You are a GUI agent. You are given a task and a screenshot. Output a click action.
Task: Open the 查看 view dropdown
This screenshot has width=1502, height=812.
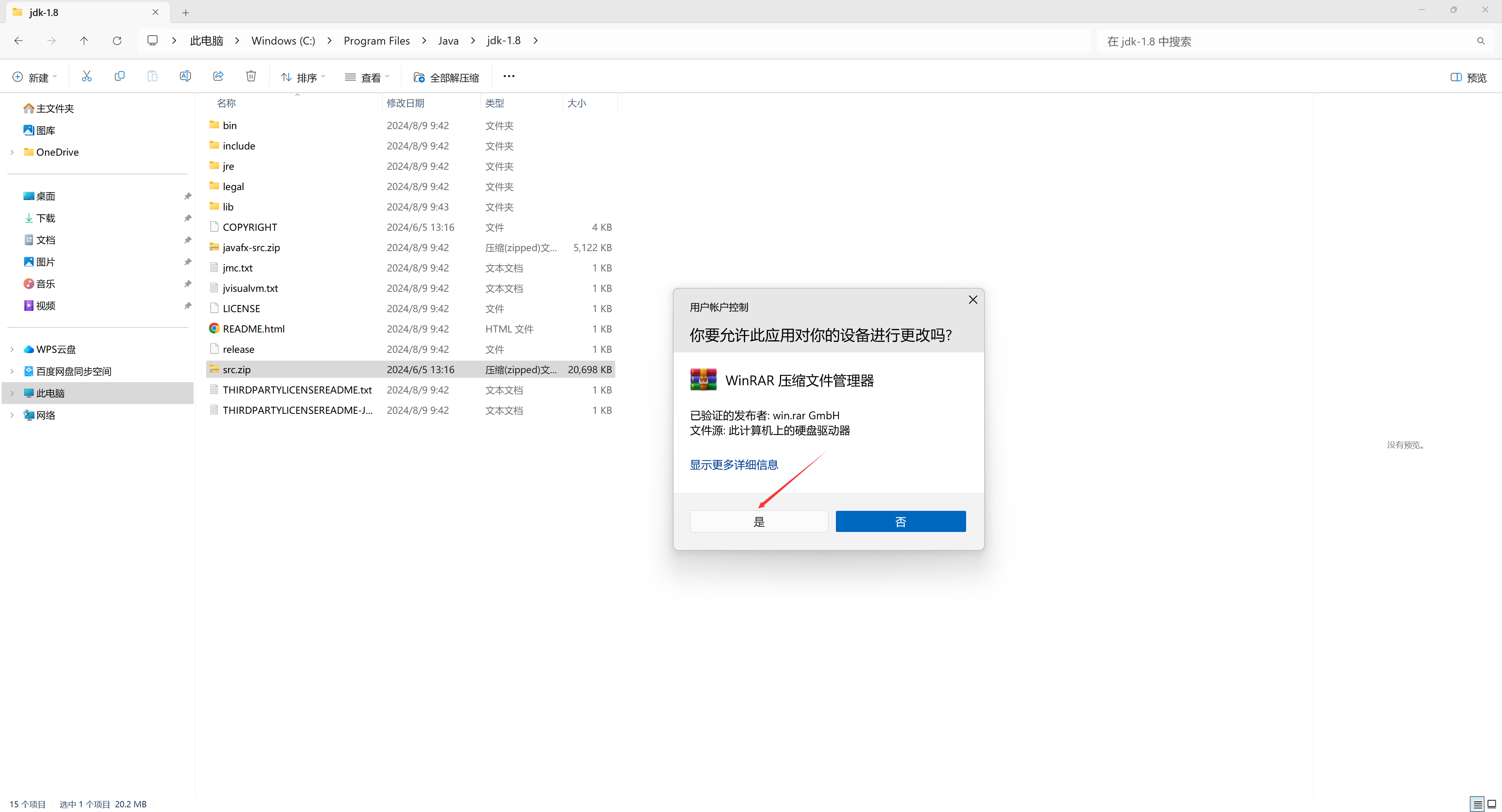[x=367, y=77]
